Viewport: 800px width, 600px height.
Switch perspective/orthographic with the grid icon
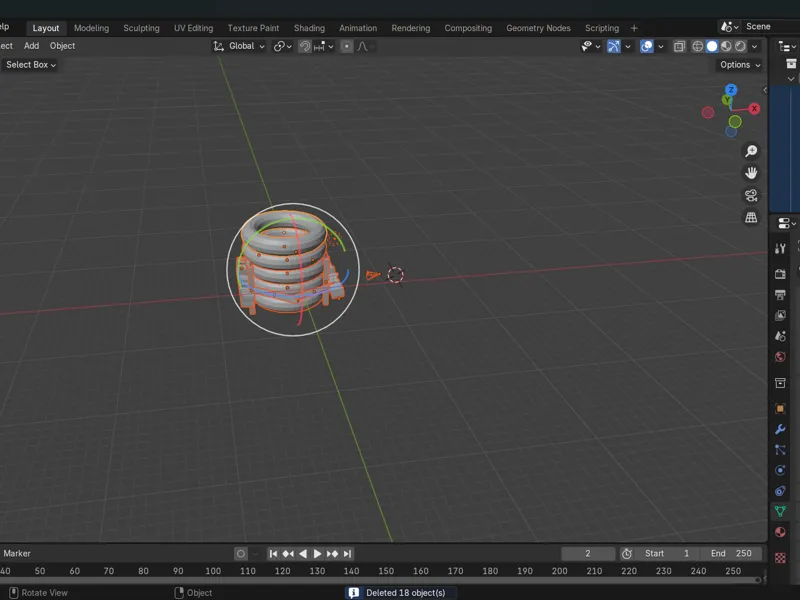click(751, 217)
